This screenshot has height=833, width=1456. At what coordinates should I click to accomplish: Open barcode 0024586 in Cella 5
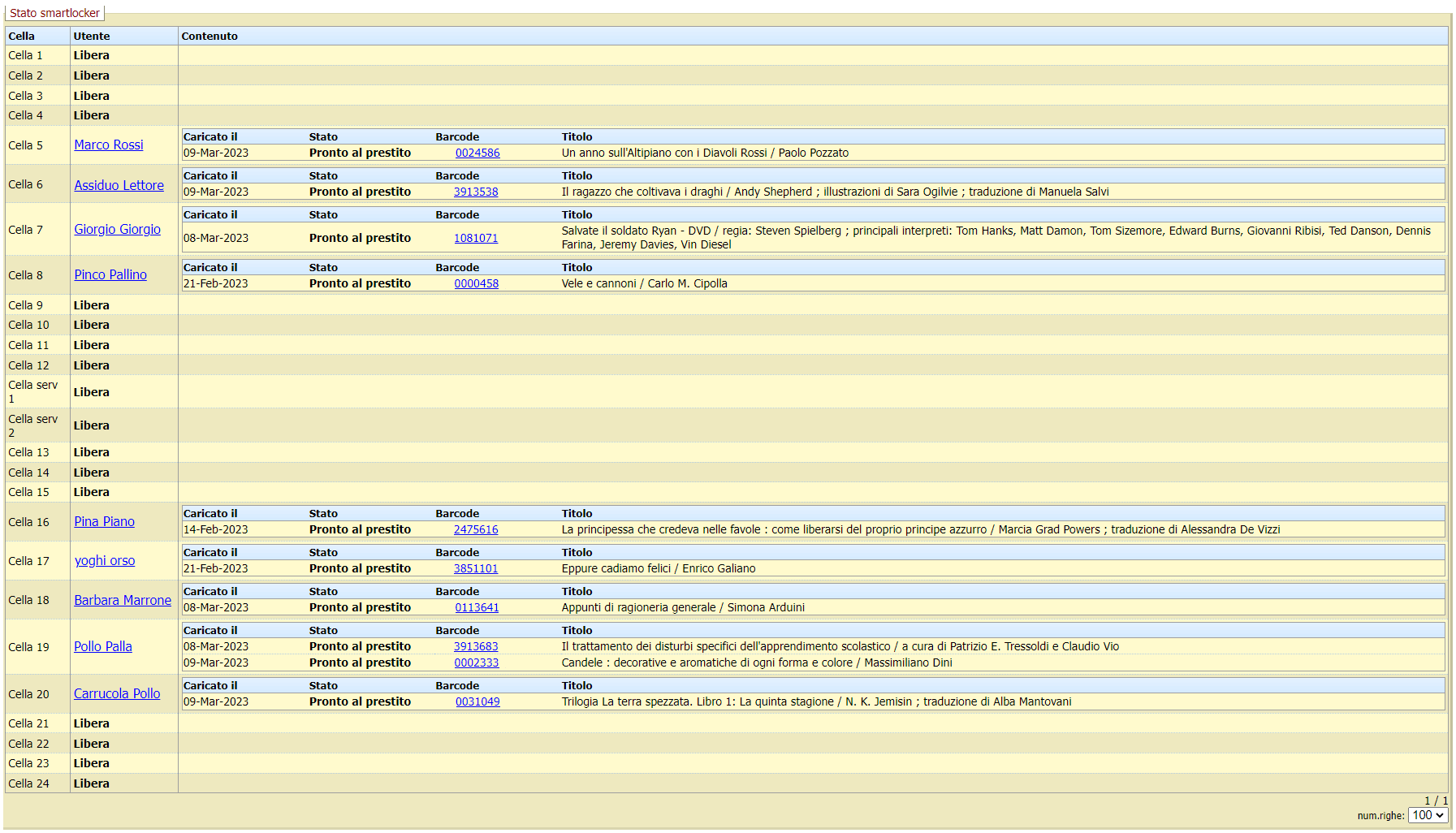click(477, 153)
